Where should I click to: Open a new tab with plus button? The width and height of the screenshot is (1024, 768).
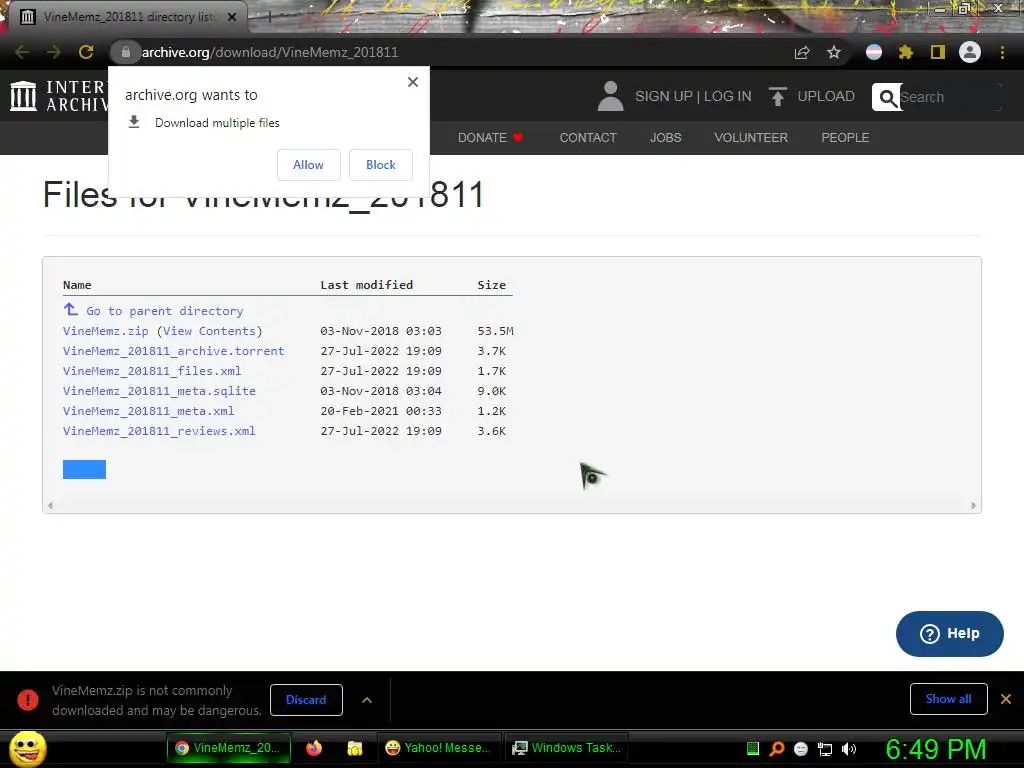[268, 17]
